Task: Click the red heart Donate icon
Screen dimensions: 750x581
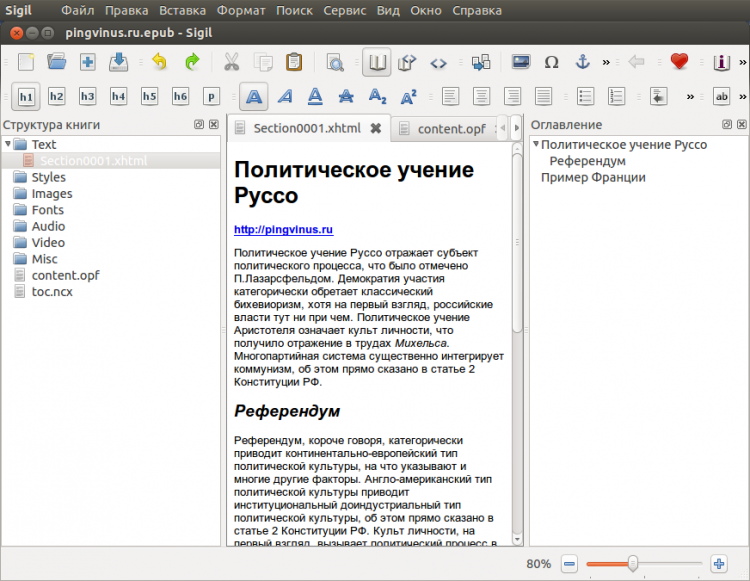Action: point(680,62)
